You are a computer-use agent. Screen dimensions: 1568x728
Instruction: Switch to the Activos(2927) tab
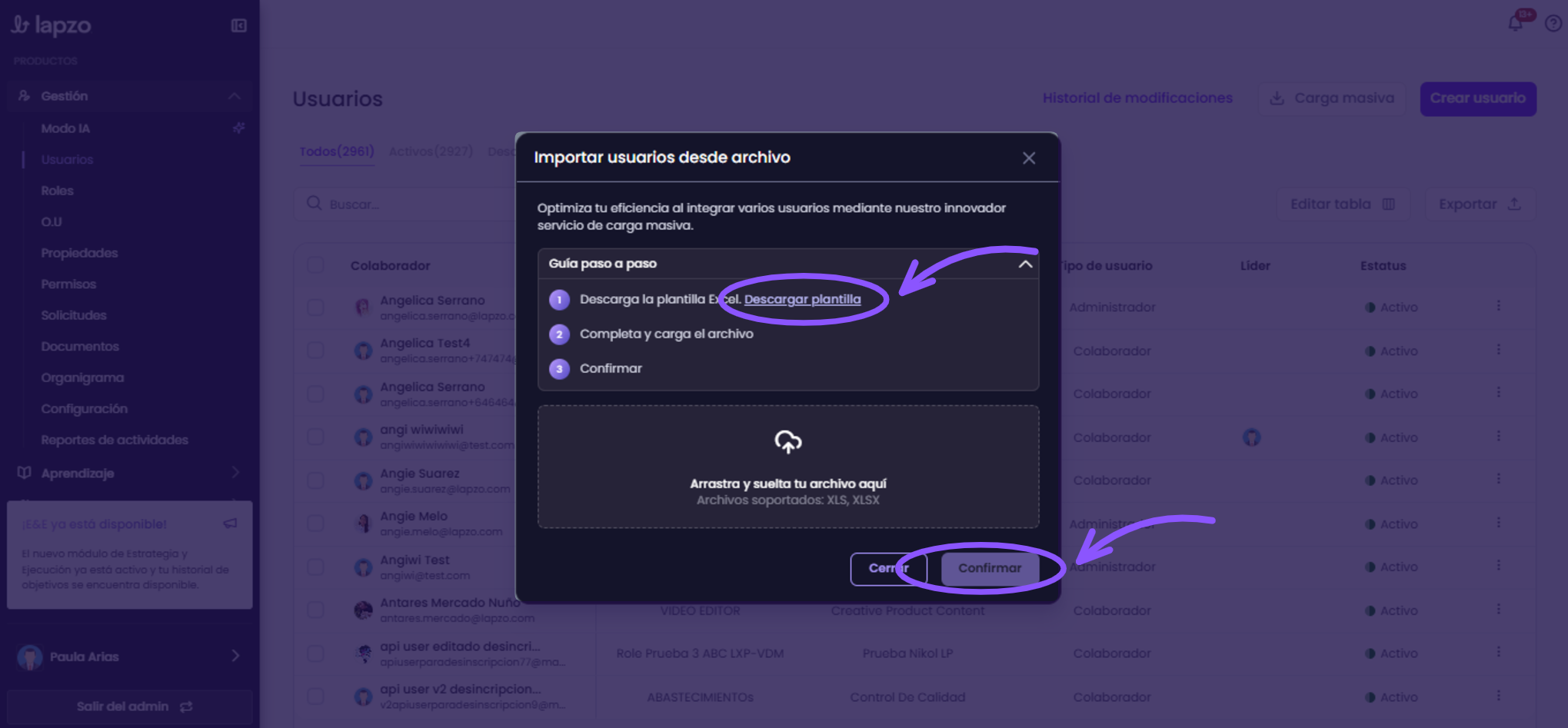click(431, 151)
